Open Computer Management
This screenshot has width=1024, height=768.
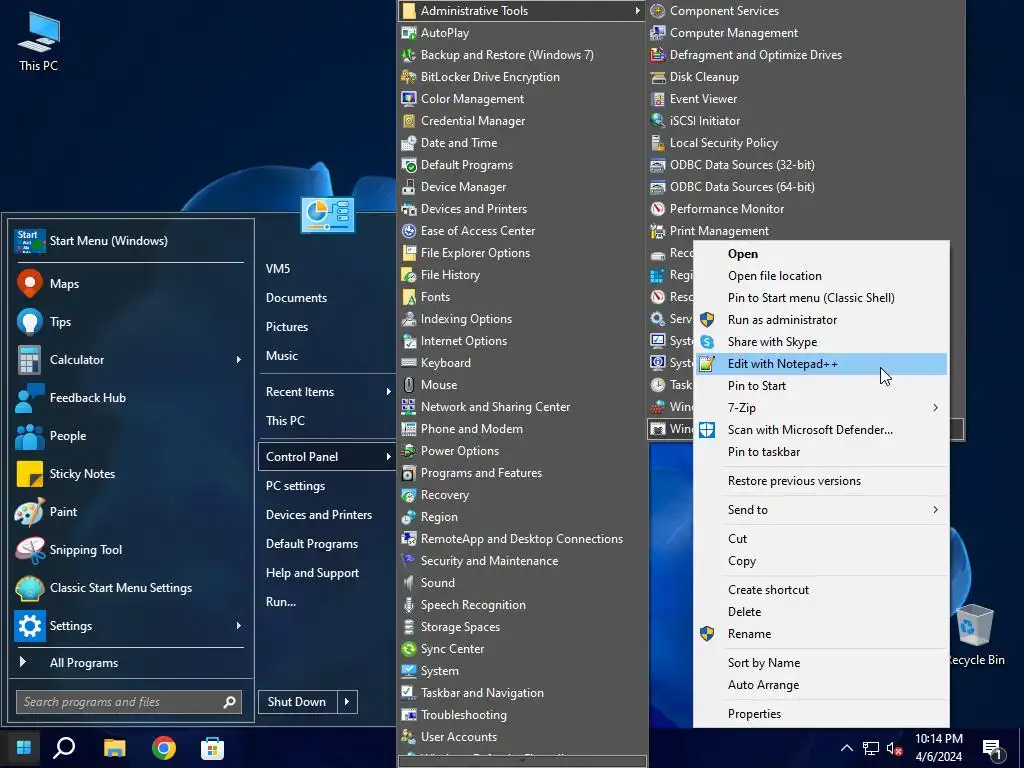click(x=806, y=33)
